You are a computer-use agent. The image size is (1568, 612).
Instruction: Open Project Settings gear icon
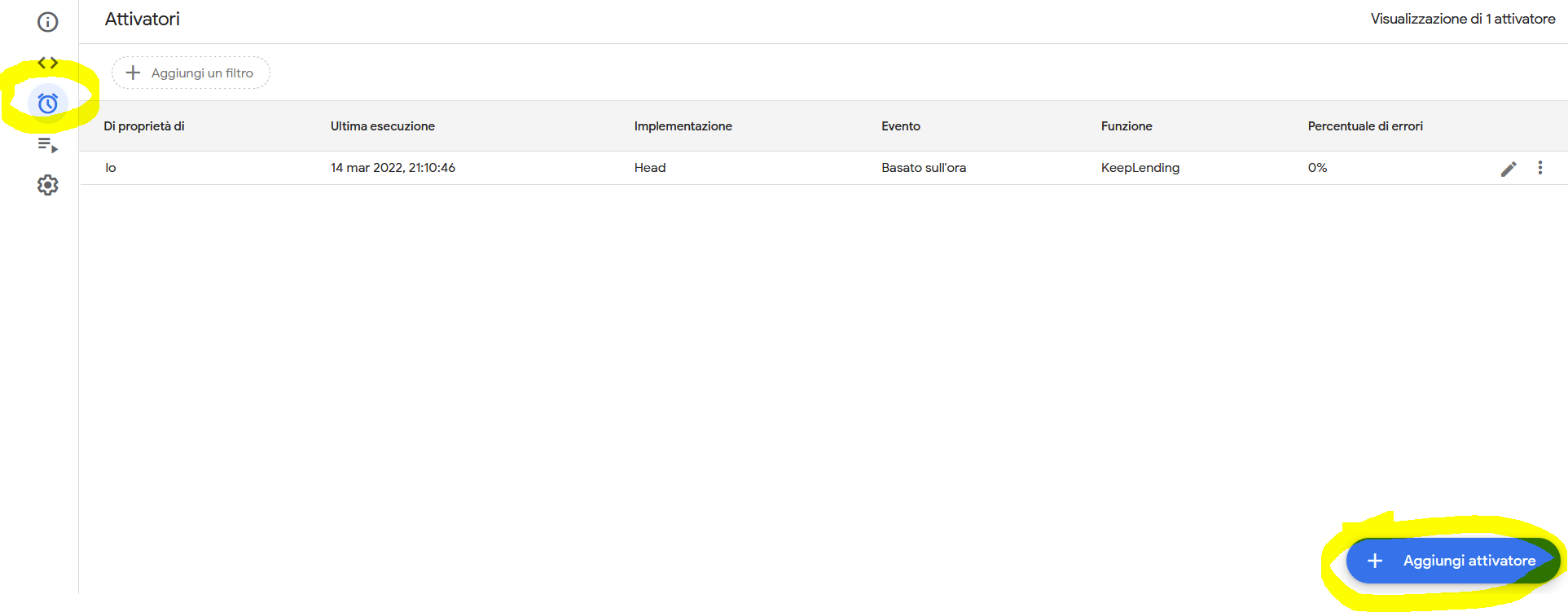click(48, 185)
